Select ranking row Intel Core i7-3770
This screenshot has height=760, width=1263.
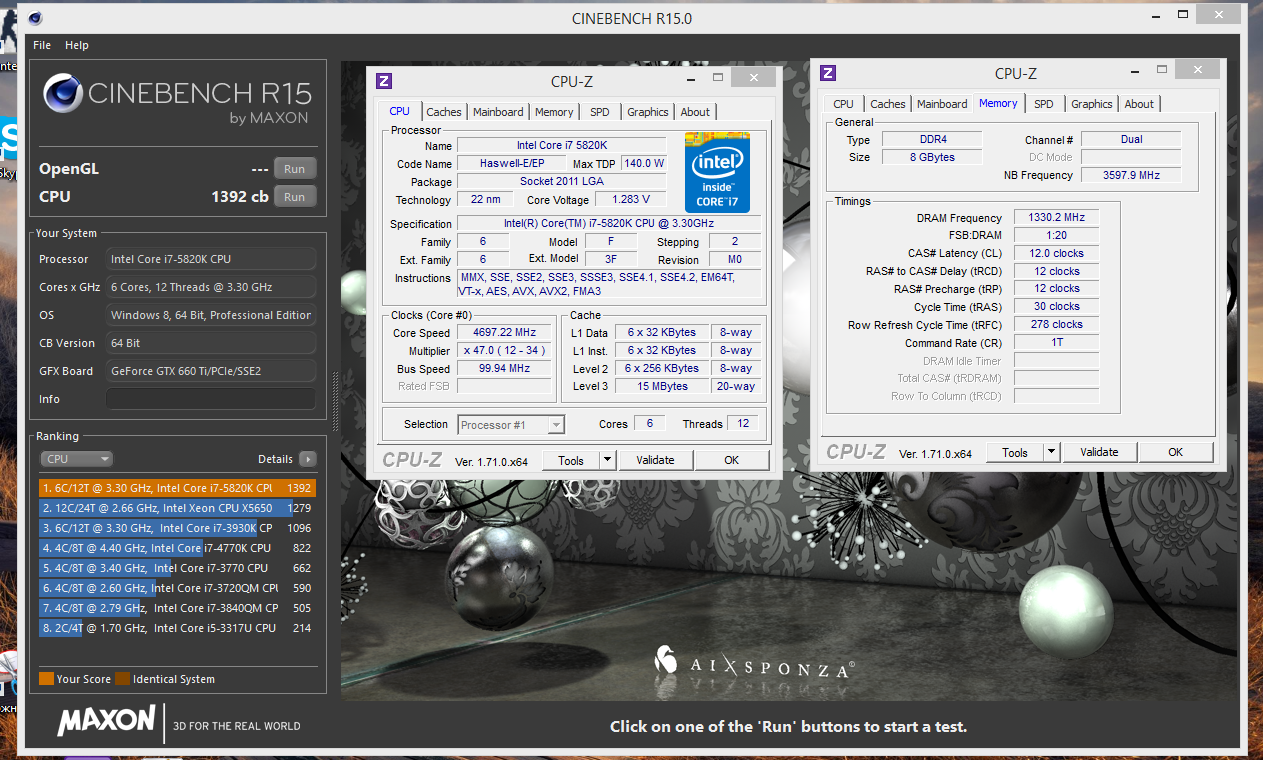point(177,568)
